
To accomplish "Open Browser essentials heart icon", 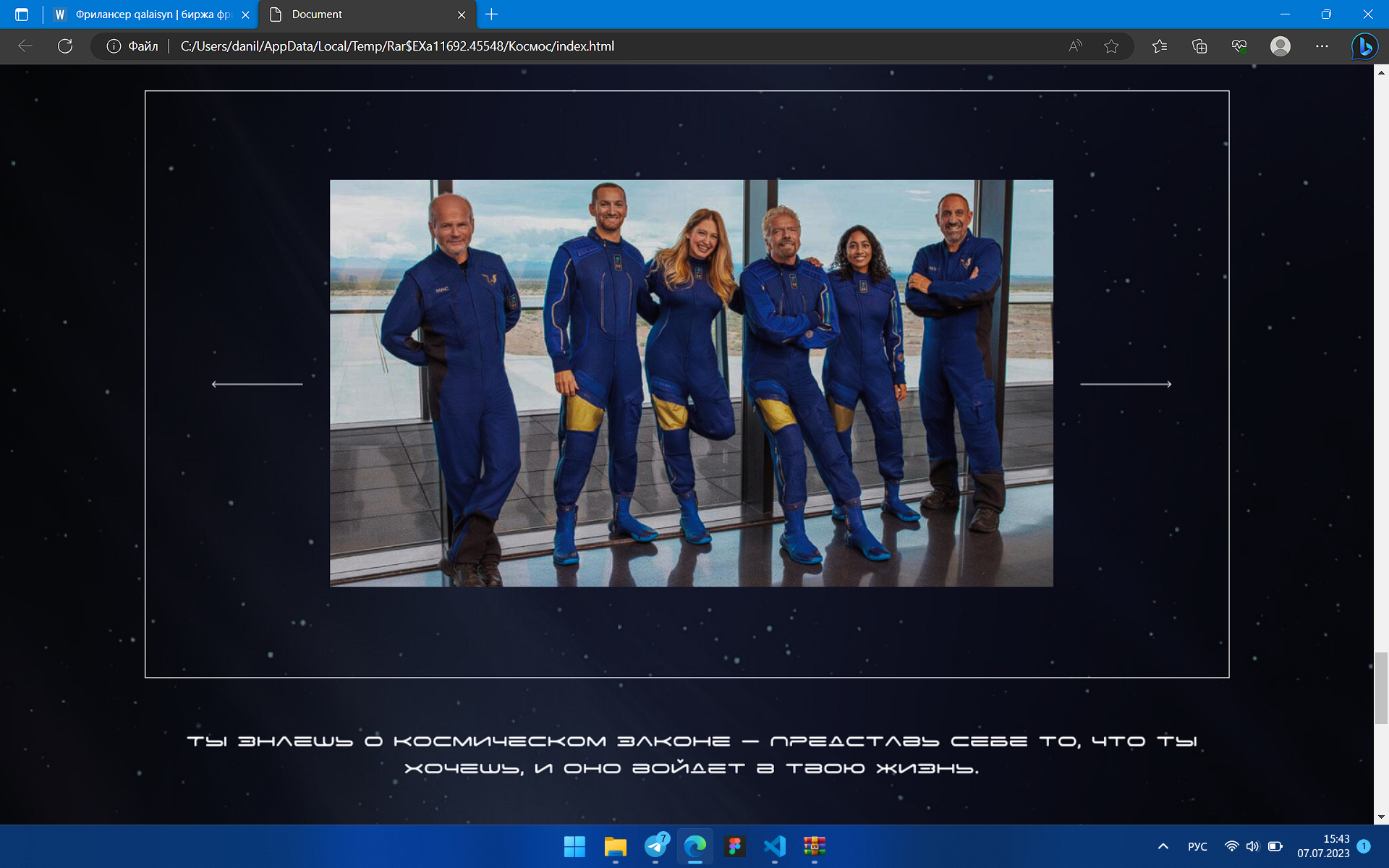I will pos(1239,46).
